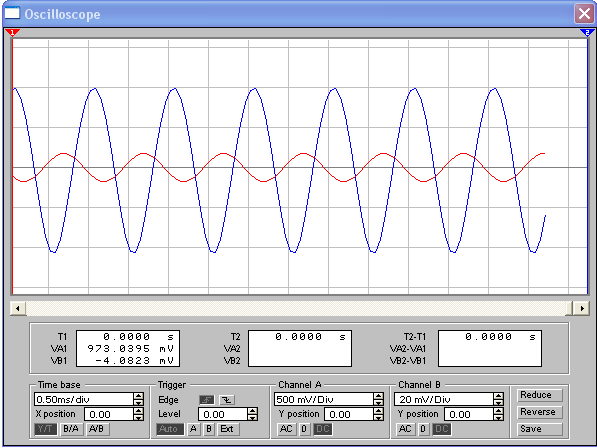Viewport: 597px width, 448px height.
Task: Set Channel B coupling to DC
Action: tap(442, 429)
